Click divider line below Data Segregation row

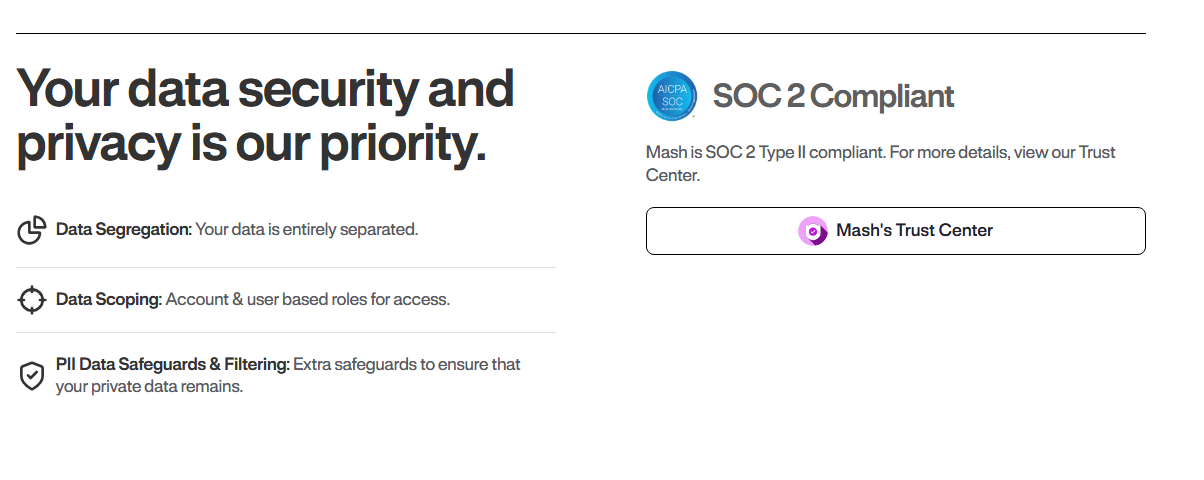click(286, 268)
